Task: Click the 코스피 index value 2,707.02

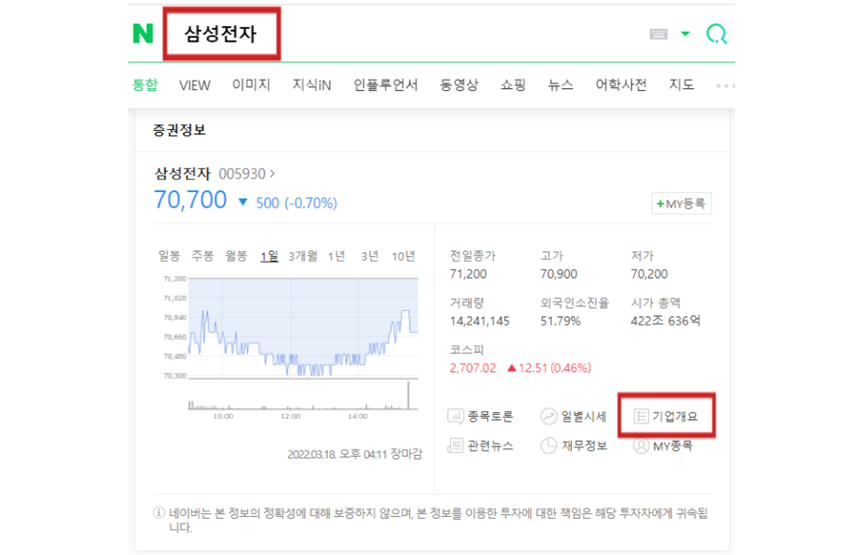Action: (473, 368)
